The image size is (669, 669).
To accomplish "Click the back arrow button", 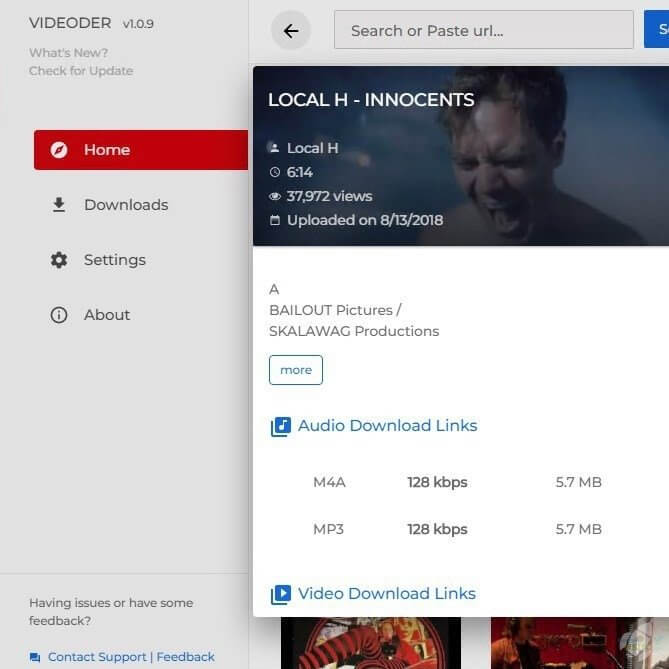I will click(x=291, y=31).
